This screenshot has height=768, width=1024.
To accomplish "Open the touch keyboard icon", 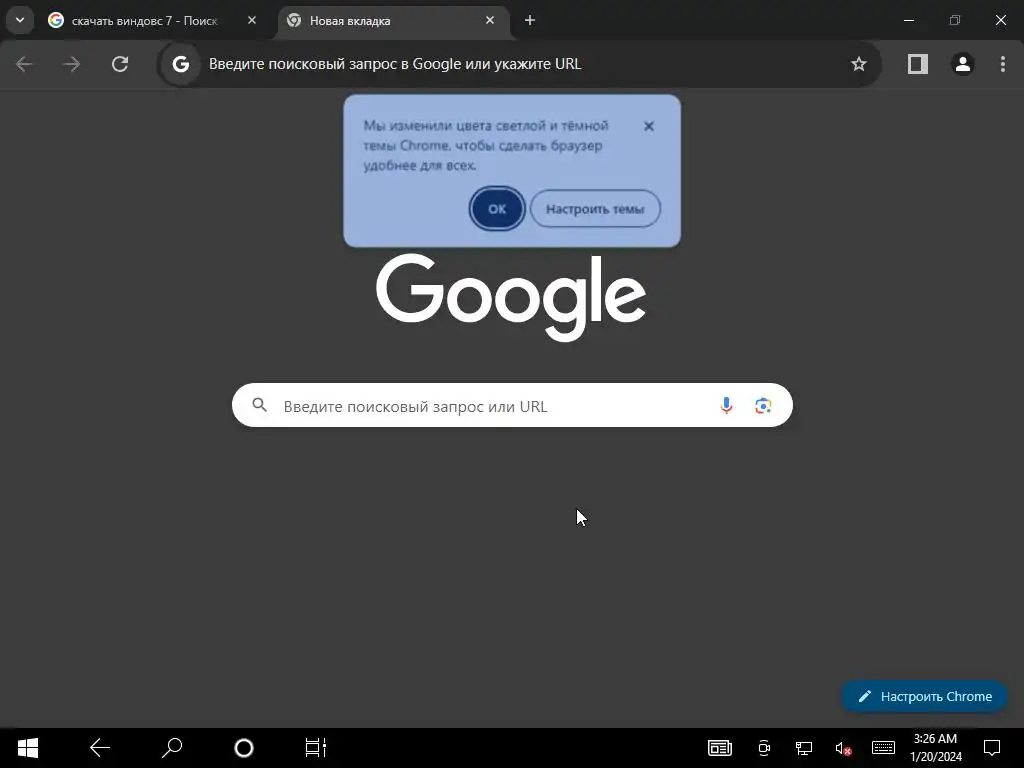I will pyautogui.click(x=883, y=748).
